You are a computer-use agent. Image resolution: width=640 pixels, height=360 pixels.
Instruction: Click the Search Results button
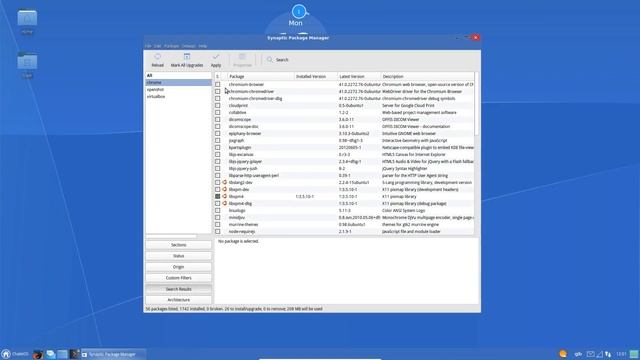(x=178, y=289)
